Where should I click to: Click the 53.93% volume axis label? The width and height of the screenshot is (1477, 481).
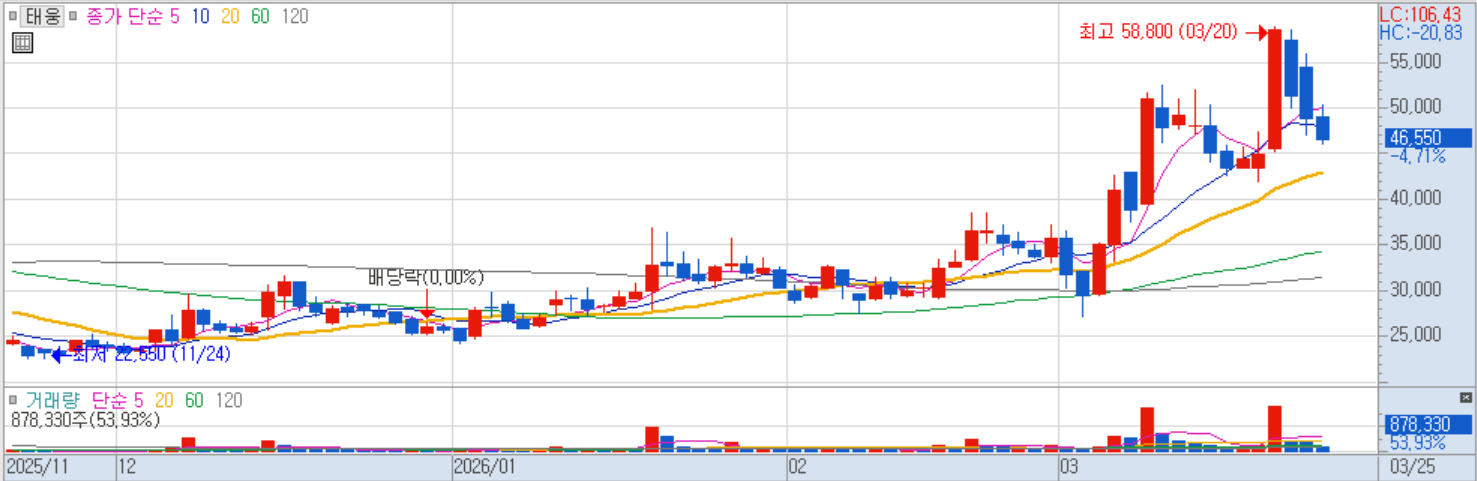click(x=1417, y=442)
